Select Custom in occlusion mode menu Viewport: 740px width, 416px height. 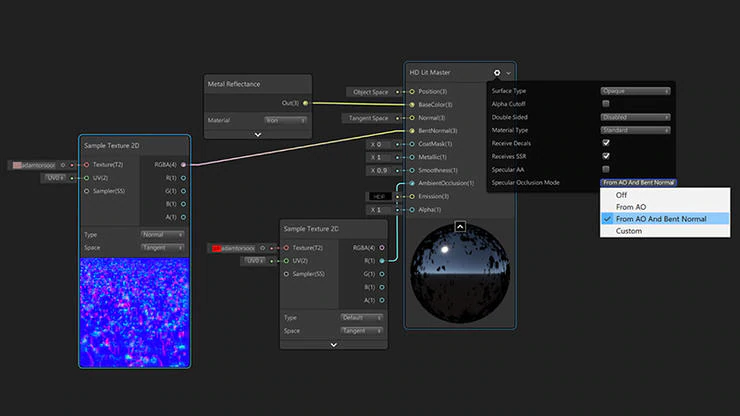[665, 231]
